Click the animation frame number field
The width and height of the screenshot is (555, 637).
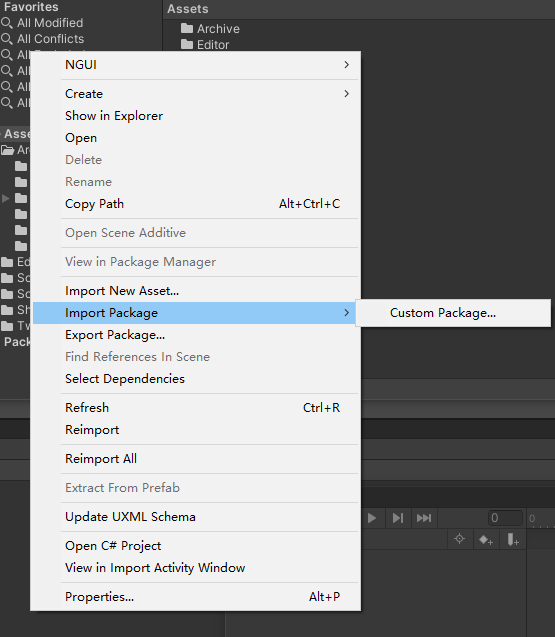[505, 518]
